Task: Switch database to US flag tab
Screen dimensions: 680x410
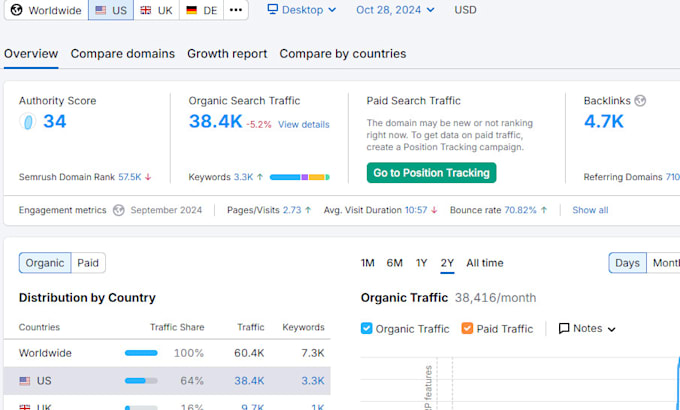Action: [x=111, y=10]
